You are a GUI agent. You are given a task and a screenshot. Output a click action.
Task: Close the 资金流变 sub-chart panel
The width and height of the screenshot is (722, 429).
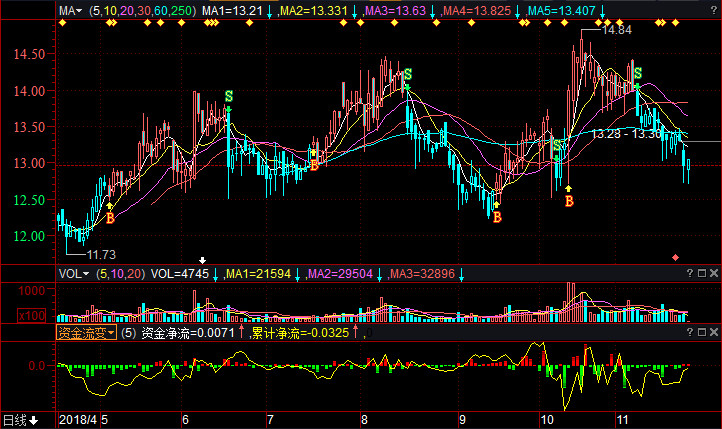(714, 332)
